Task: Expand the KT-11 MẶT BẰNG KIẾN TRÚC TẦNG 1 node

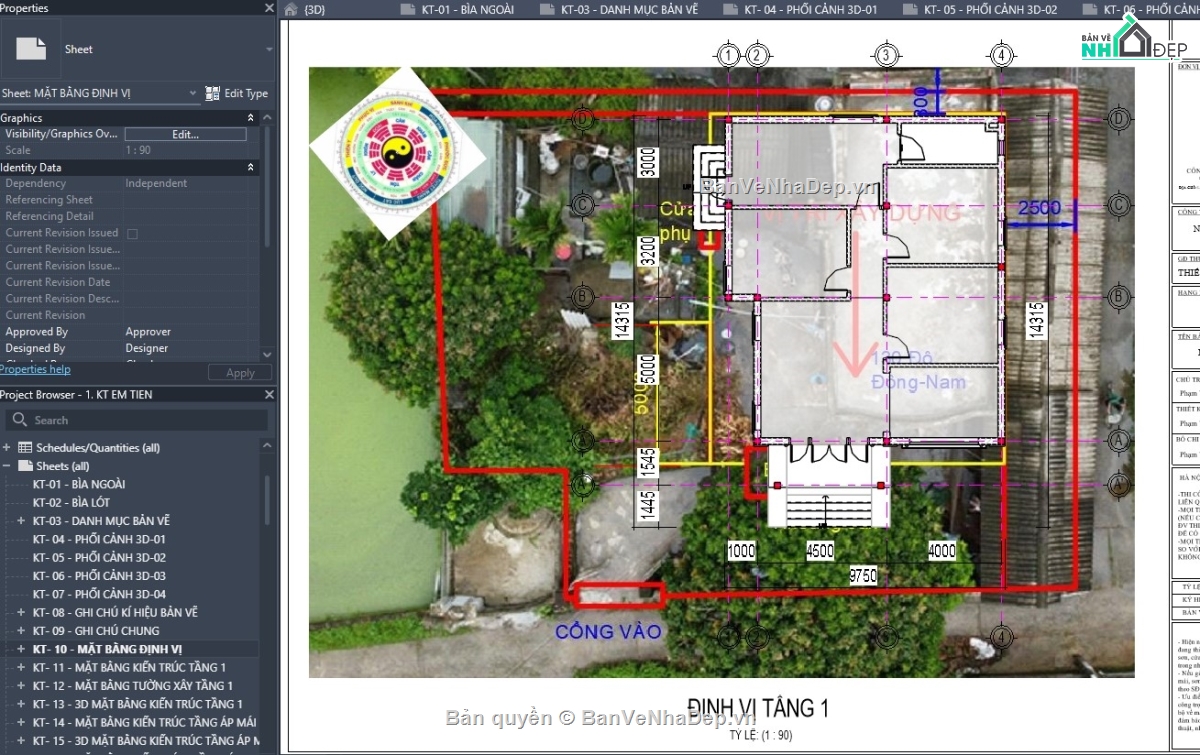Action: point(21,667)
